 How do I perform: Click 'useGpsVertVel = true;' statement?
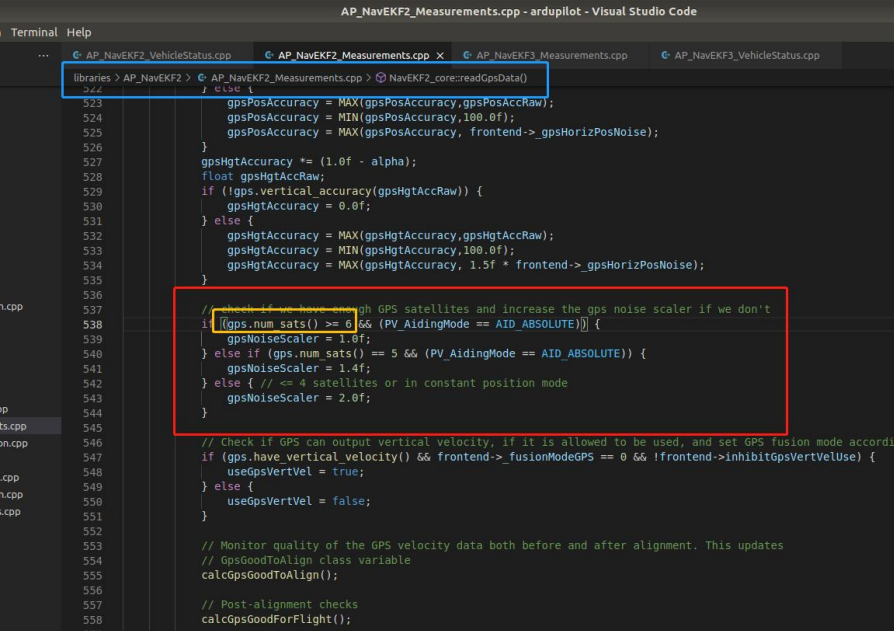295,472
